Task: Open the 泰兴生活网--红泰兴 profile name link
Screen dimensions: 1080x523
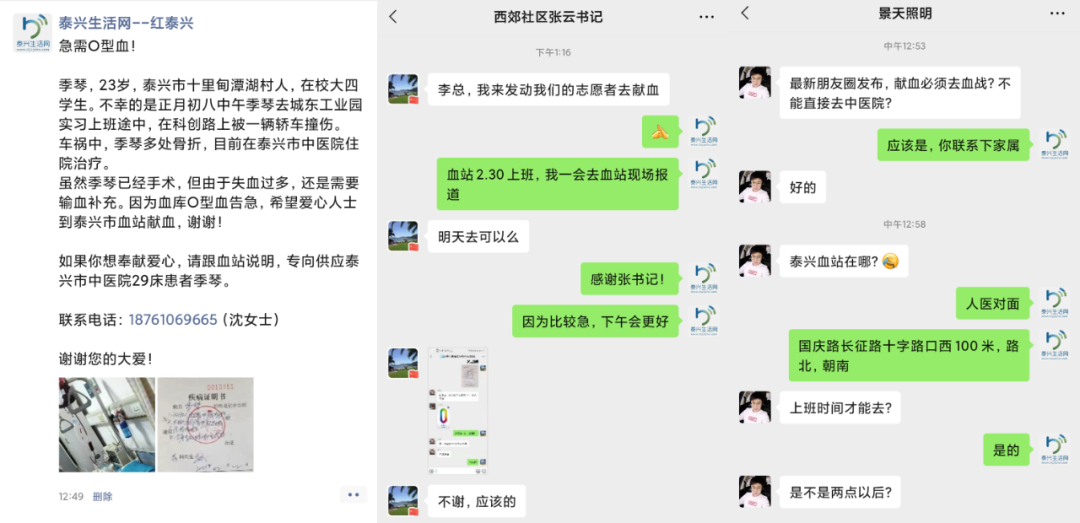Action: tap(126, 23)
